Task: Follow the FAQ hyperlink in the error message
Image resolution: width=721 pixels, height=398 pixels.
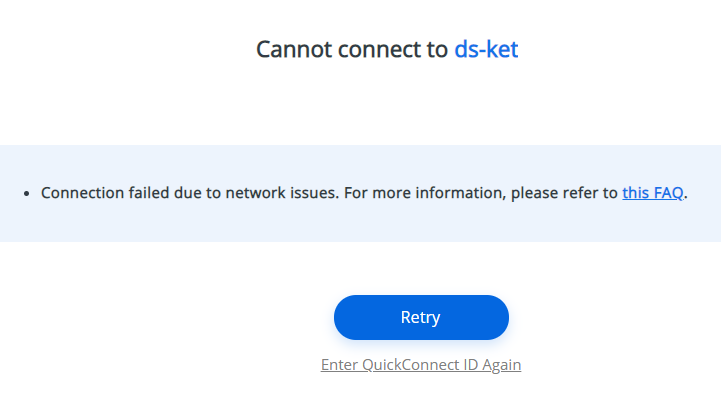Action: point(652,193)
